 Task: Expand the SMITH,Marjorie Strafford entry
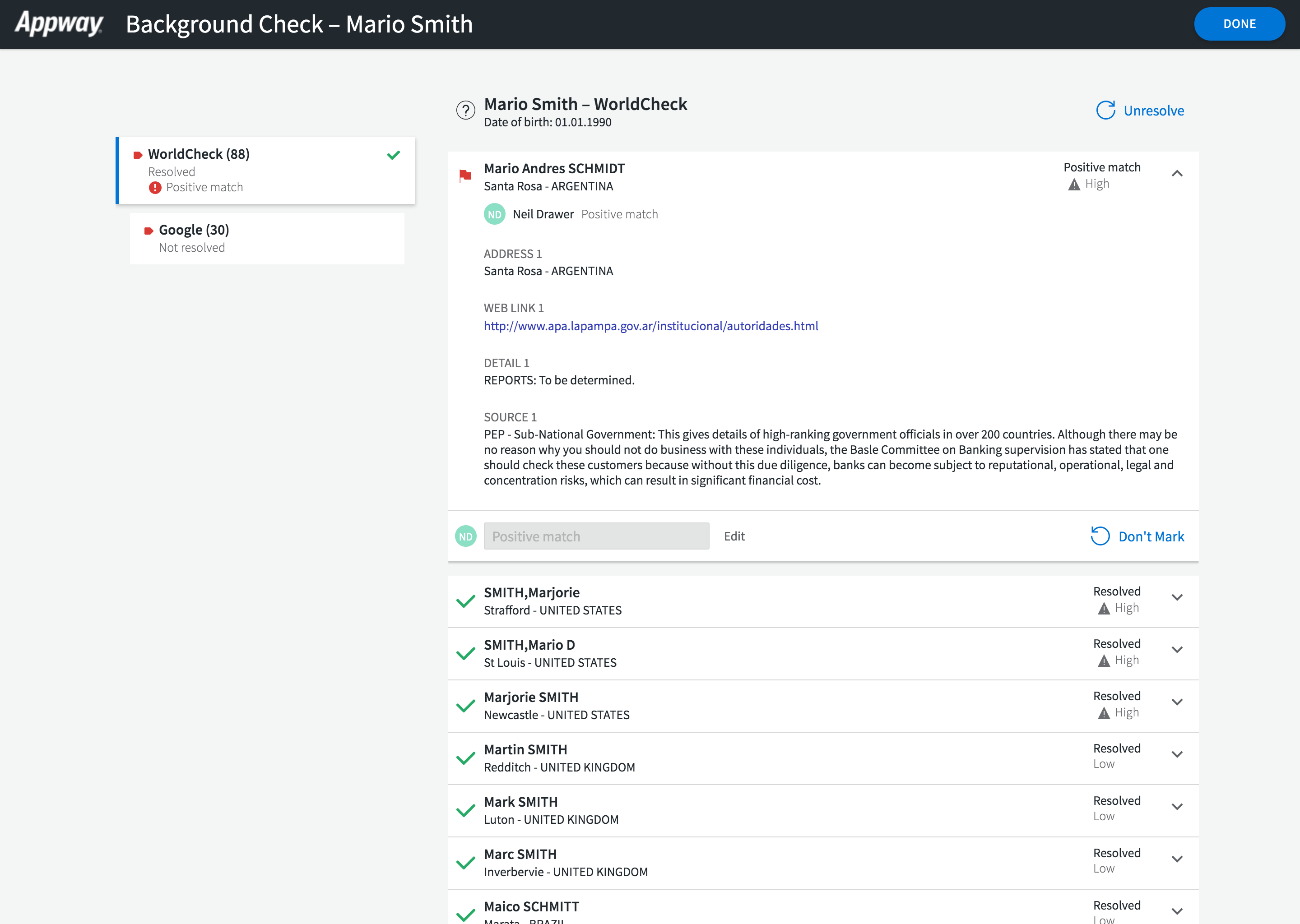click(x=1177, y=597)
